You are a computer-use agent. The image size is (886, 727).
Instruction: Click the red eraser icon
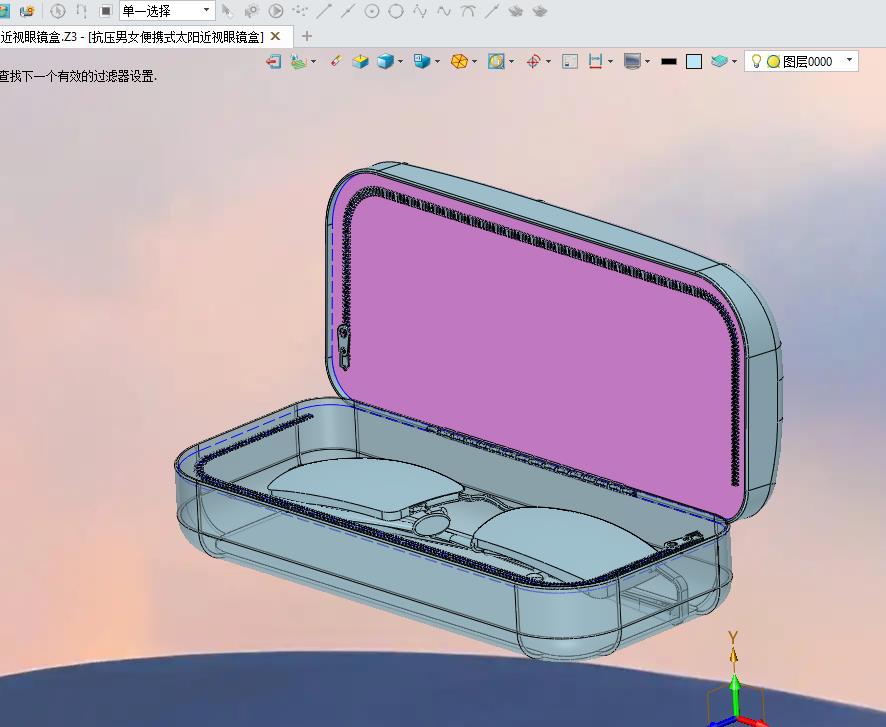[x=336, y=61]
